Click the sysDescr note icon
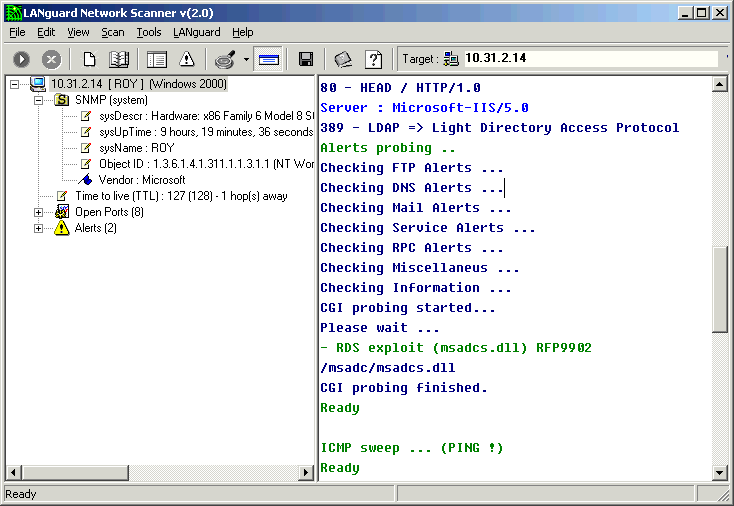 pos(86,116)
